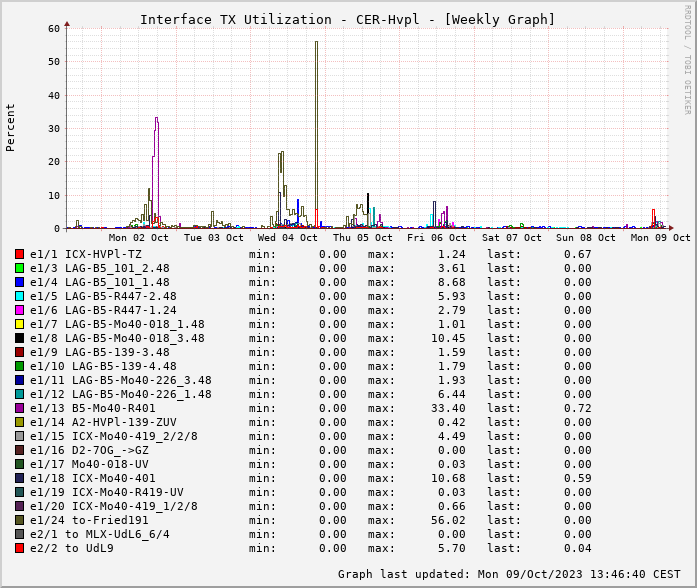Pick the magenta swatch for e1/6 LAG-B5-R447-1.24
Viewport: 697px width, 588px height.
pyautogui.click(x=19, y=310)
